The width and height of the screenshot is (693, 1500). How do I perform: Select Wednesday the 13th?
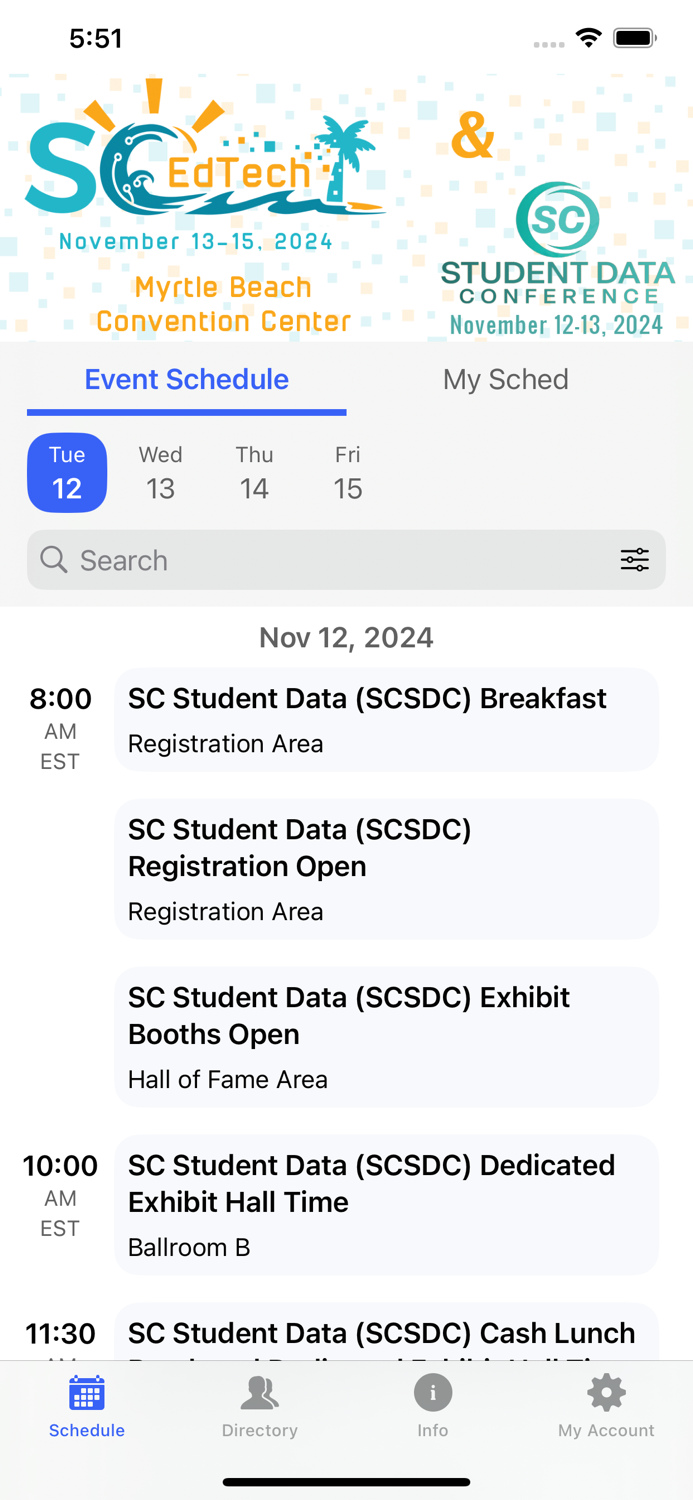point(160,472)
